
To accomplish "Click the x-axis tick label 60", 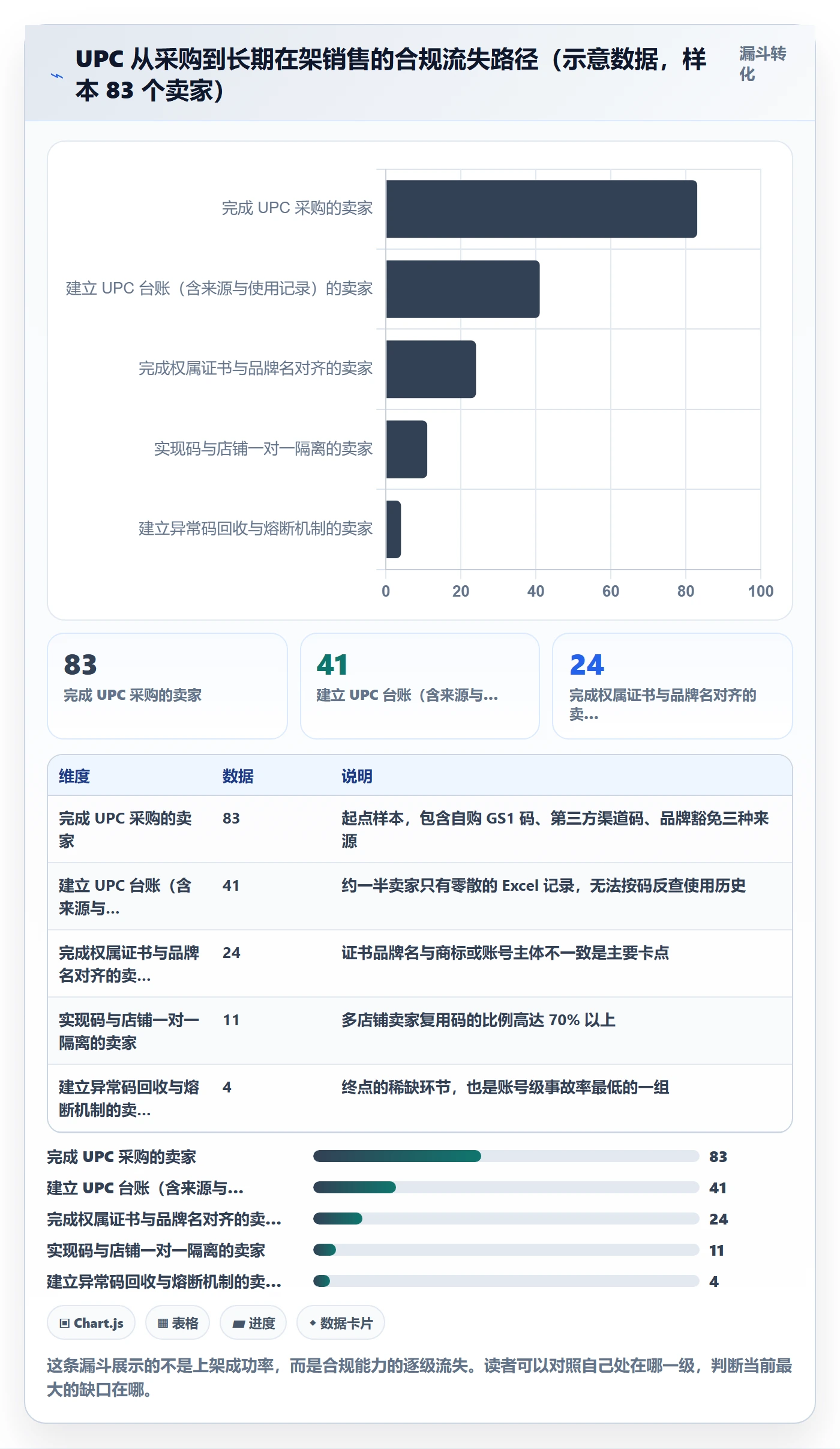I will 611,591.
